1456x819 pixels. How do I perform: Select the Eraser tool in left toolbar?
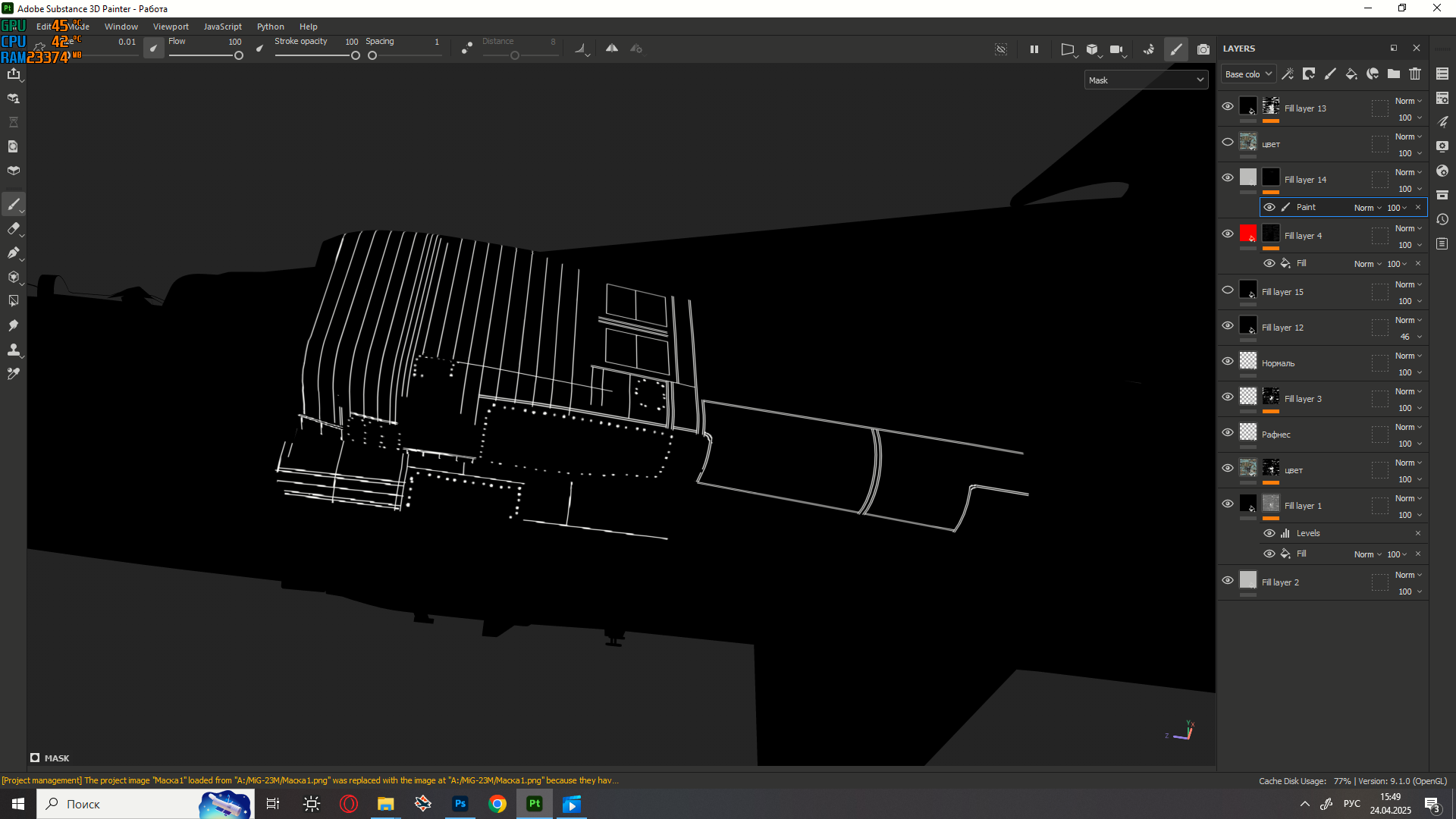click(x=14, y=228)
